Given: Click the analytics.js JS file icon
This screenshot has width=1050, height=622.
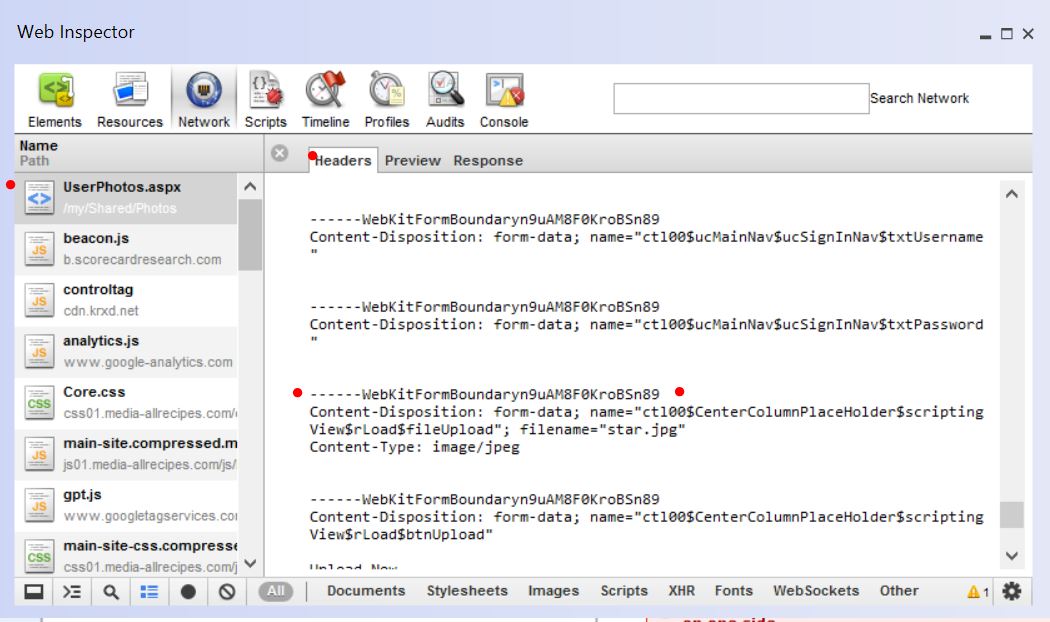Looking at the screenshot, I should tap(40, 352).
